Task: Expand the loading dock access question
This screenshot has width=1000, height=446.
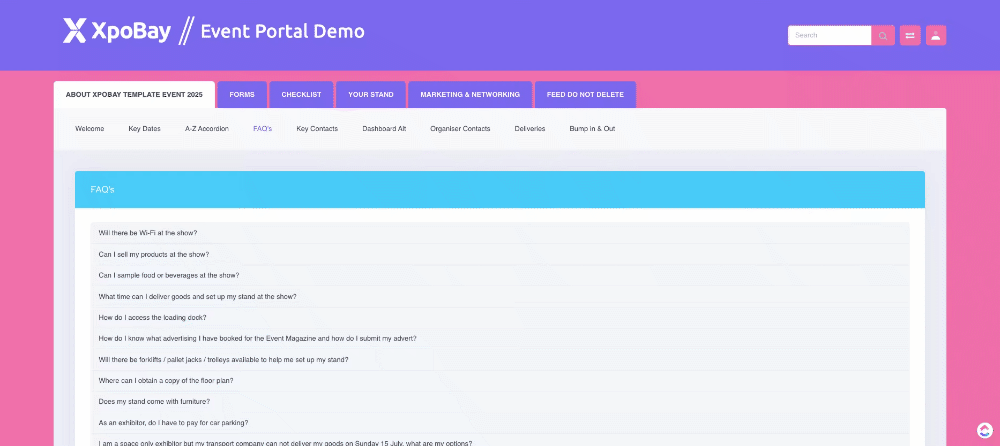Action: pos(152,317)
